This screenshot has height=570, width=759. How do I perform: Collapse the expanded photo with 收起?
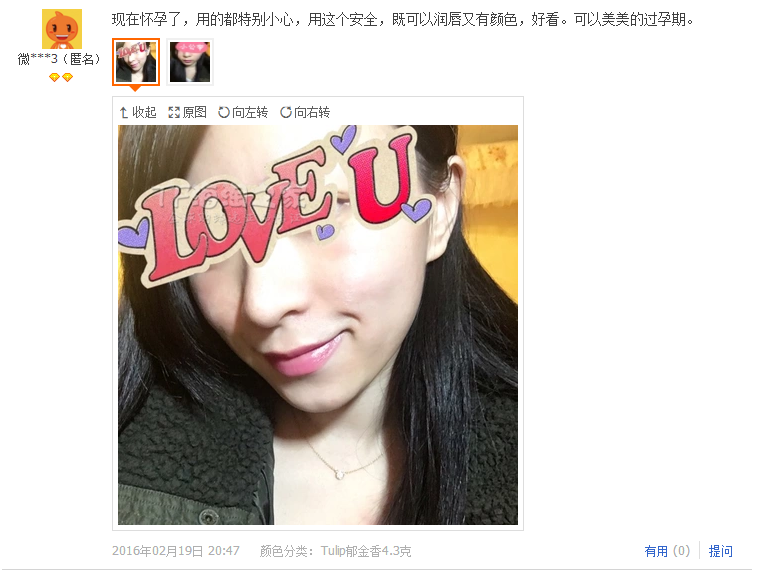click(138, 112)
